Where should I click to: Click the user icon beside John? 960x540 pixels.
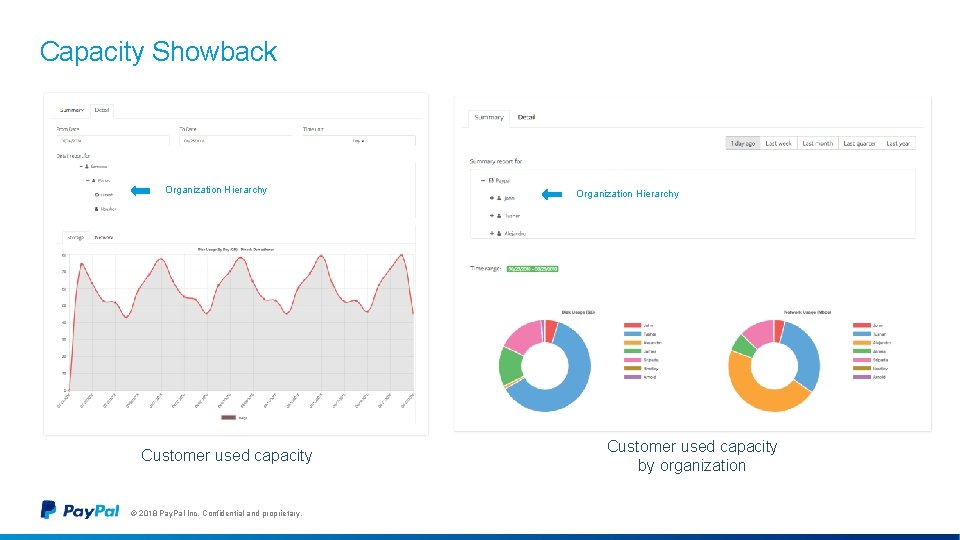tap(499, 198)
